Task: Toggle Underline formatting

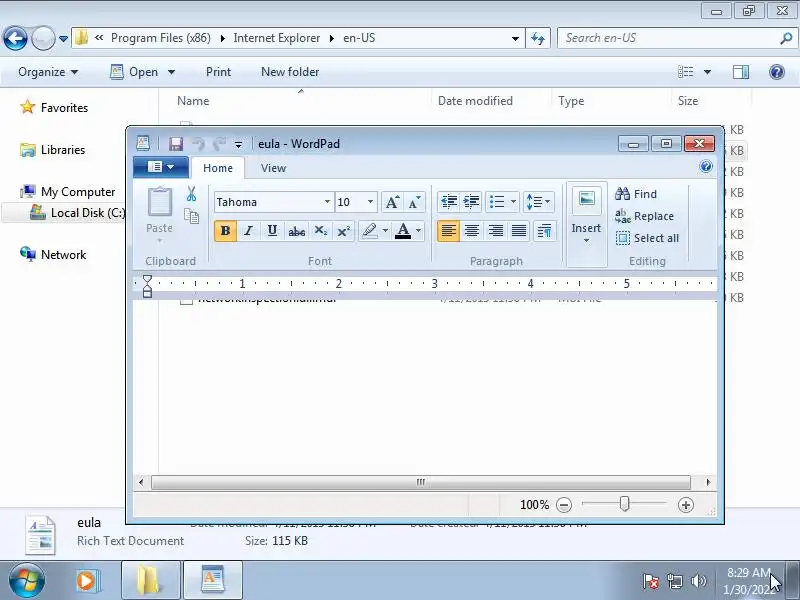Action: tap(272, 231)
